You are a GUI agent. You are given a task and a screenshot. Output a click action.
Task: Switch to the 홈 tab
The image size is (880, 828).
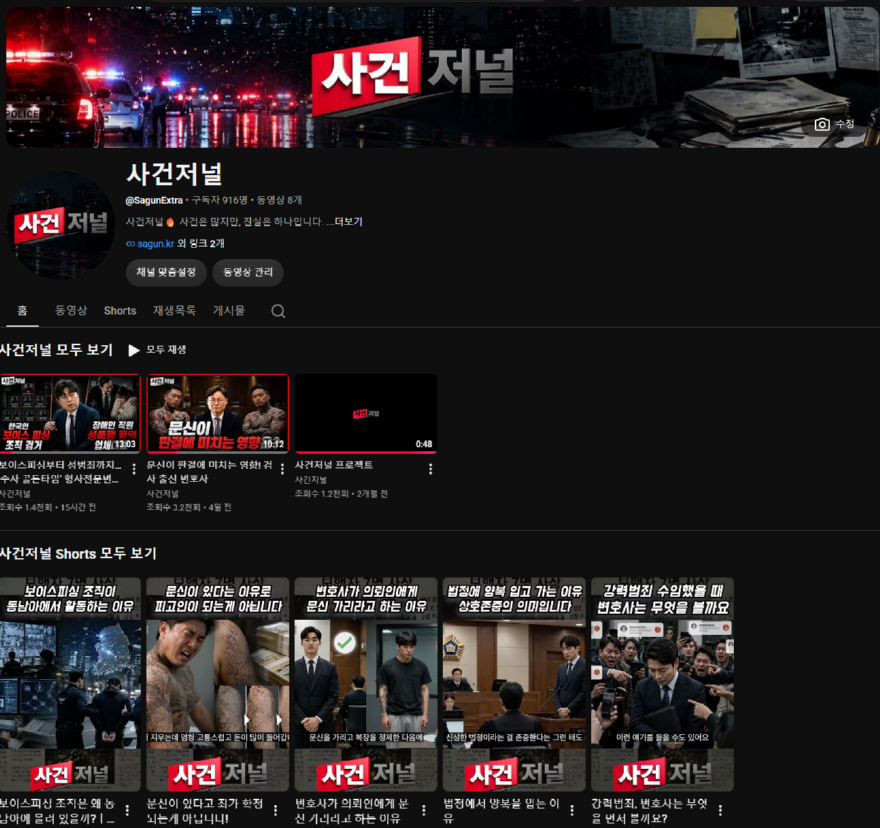tap(22, 310)
